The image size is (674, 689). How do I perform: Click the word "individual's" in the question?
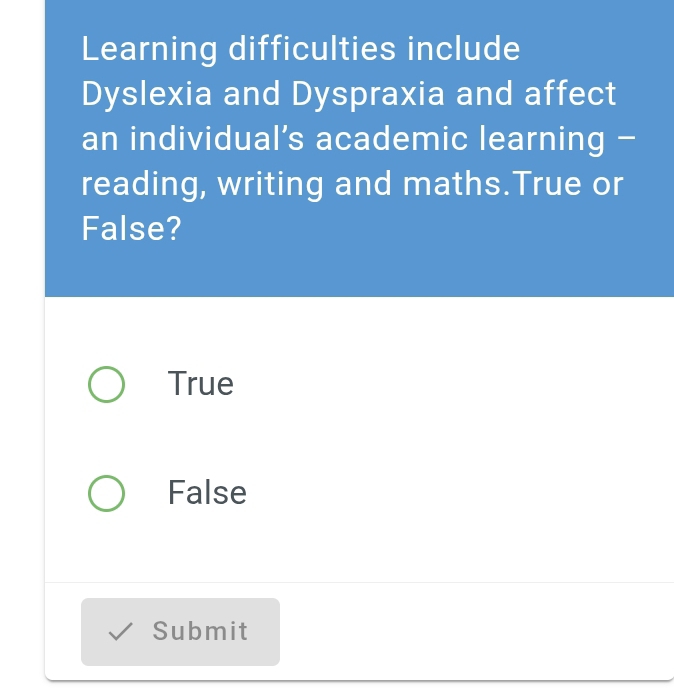point(199,139)
